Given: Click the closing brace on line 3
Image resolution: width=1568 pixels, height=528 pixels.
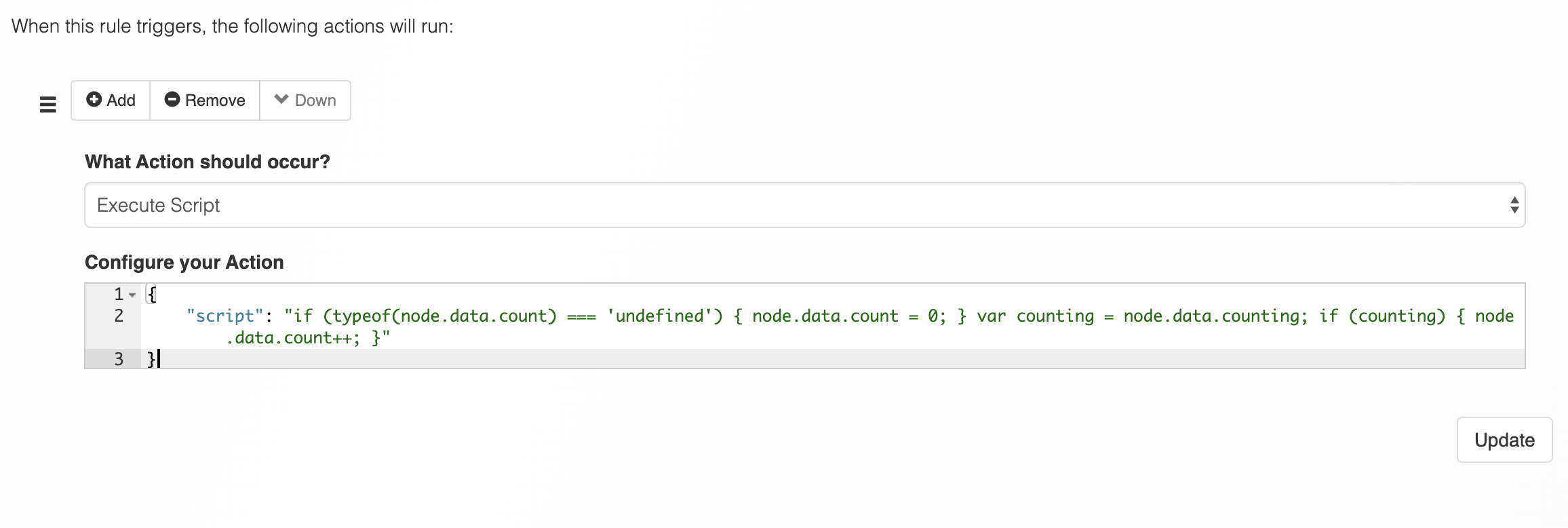Looking at the screenshot, I should (152, 359).
